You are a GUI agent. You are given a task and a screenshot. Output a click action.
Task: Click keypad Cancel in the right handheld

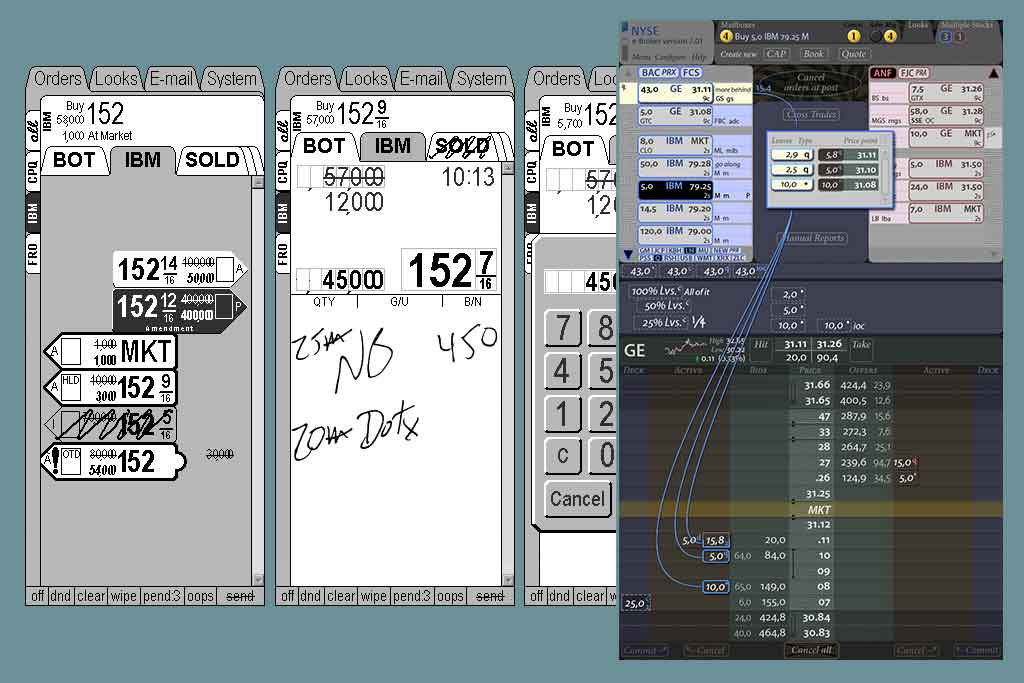pos(577,499)
